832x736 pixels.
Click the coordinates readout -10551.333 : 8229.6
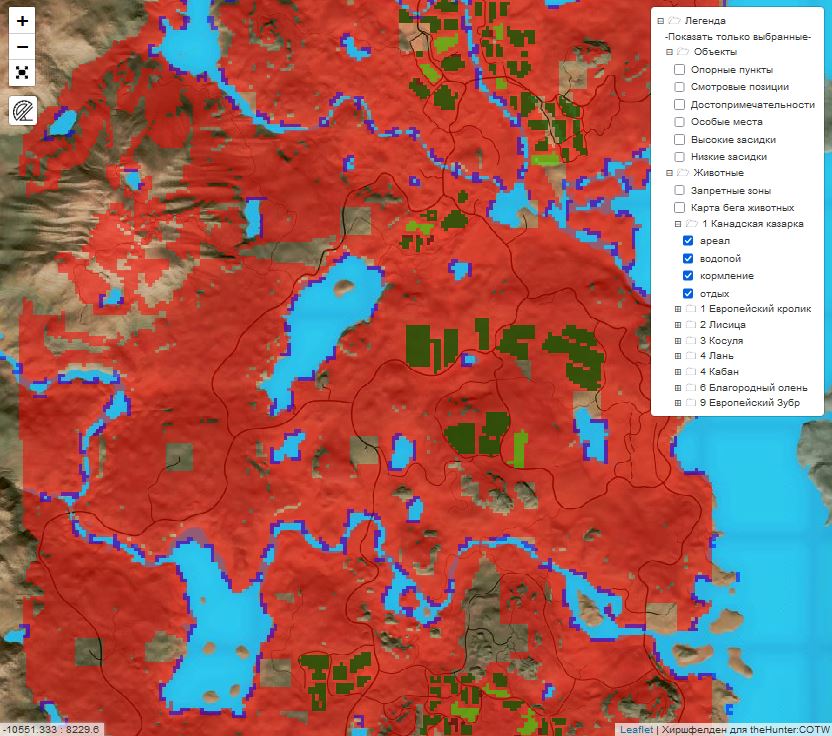[52, 730]
